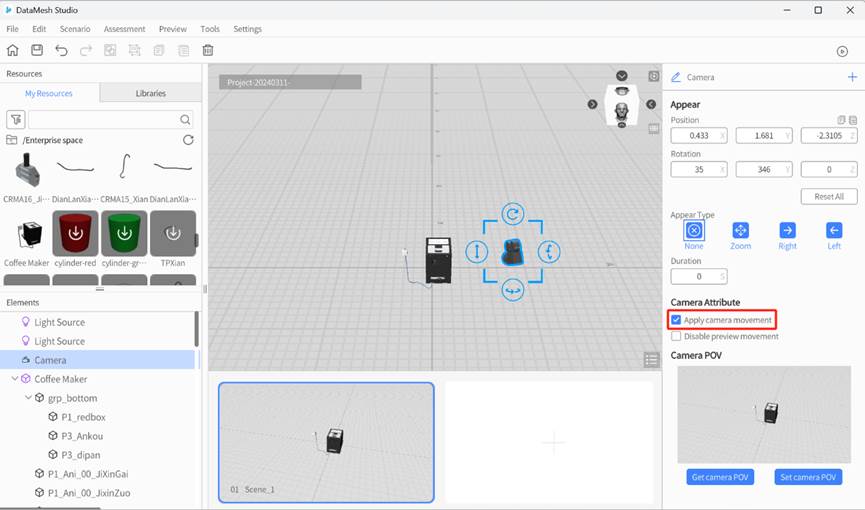Open the Scenario menu

(75, 29)
